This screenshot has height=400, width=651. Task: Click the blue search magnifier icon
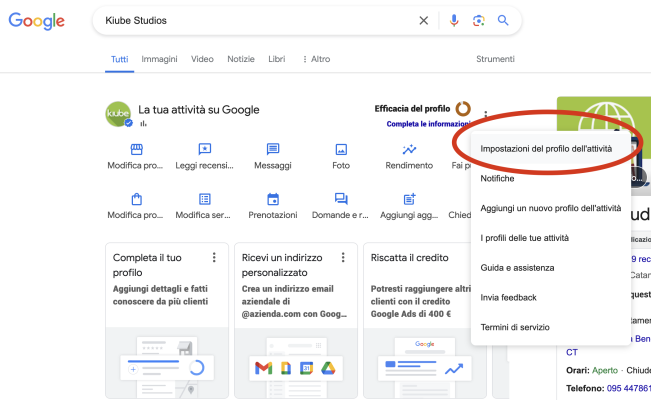[x=503, y=20]
